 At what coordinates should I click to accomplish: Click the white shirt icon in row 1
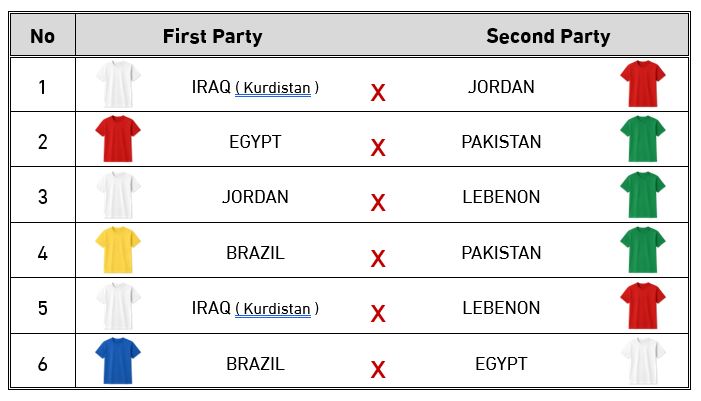click(x=118, y=84)
